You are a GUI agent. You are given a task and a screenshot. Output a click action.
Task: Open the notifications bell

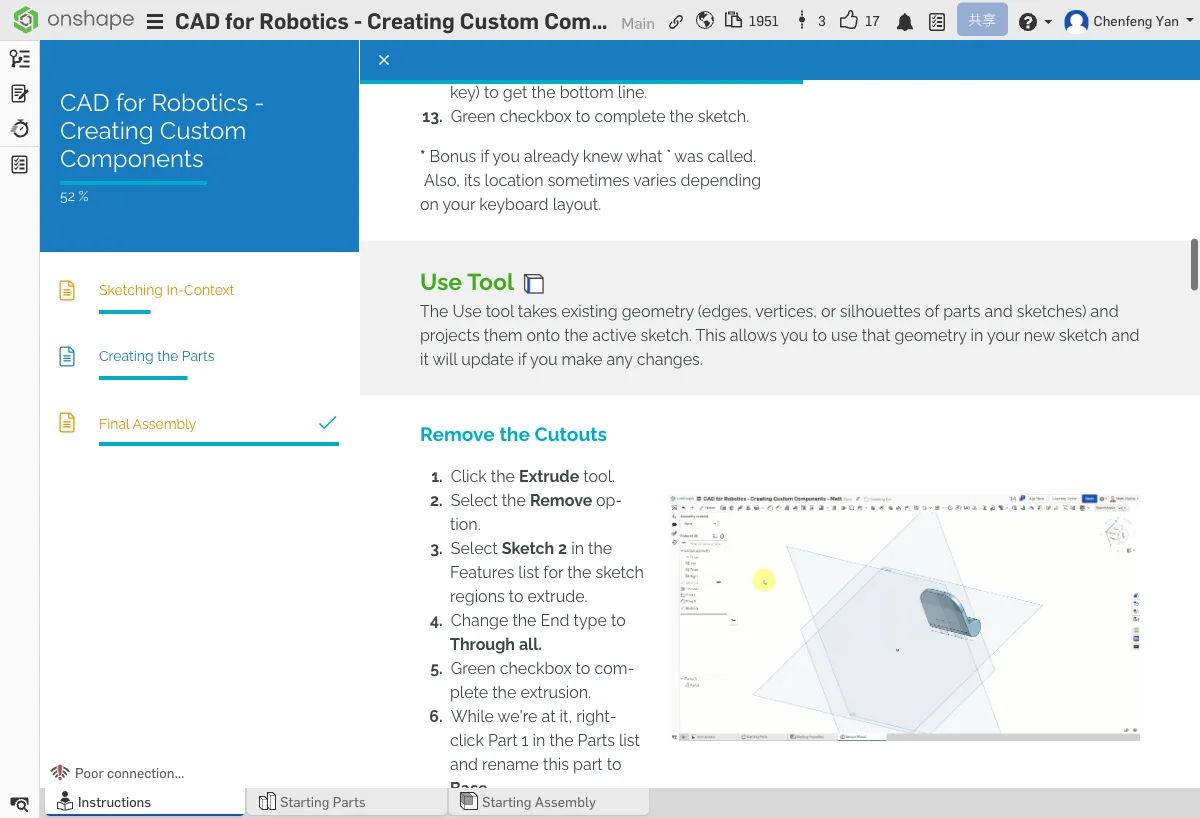[x=905, y=22]
